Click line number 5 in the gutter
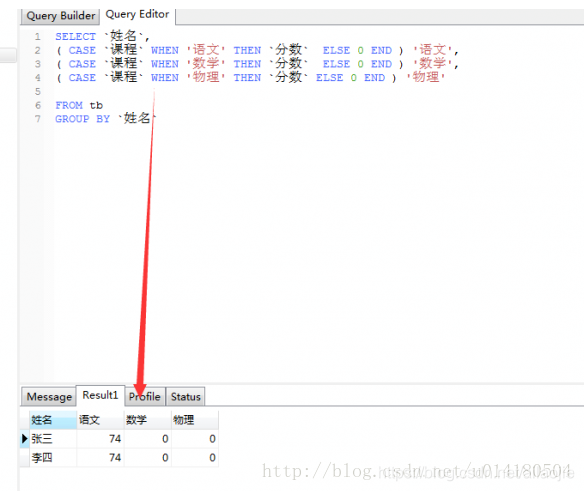584x491 pixels. (x=37, y=92)
